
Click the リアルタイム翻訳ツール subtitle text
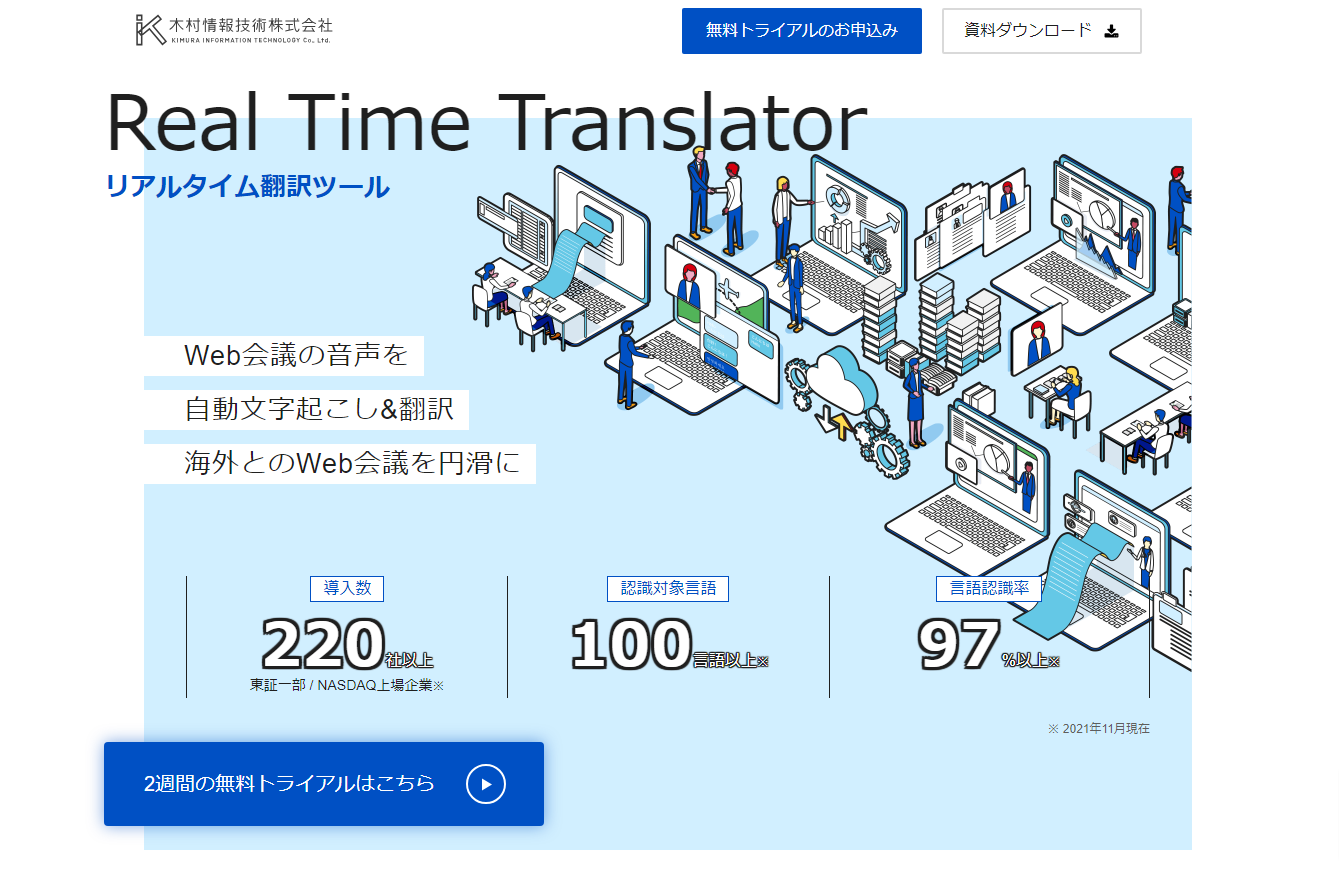point(247,186)
